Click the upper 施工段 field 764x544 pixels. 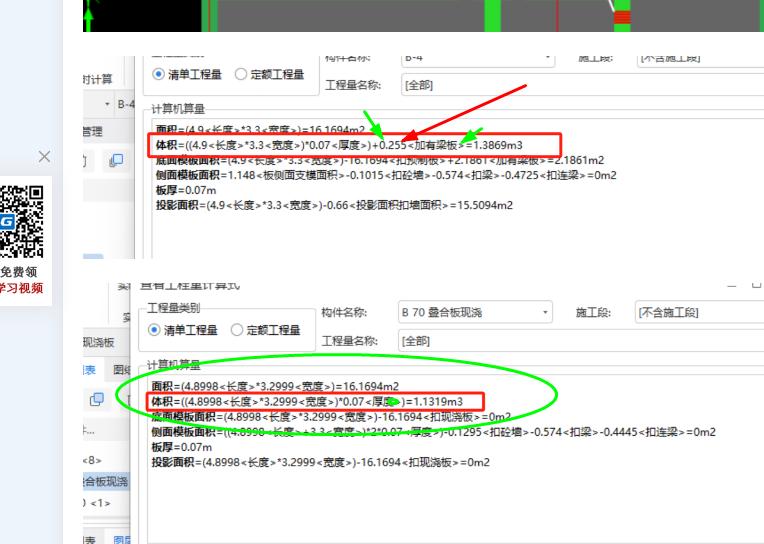click(701, 58)
